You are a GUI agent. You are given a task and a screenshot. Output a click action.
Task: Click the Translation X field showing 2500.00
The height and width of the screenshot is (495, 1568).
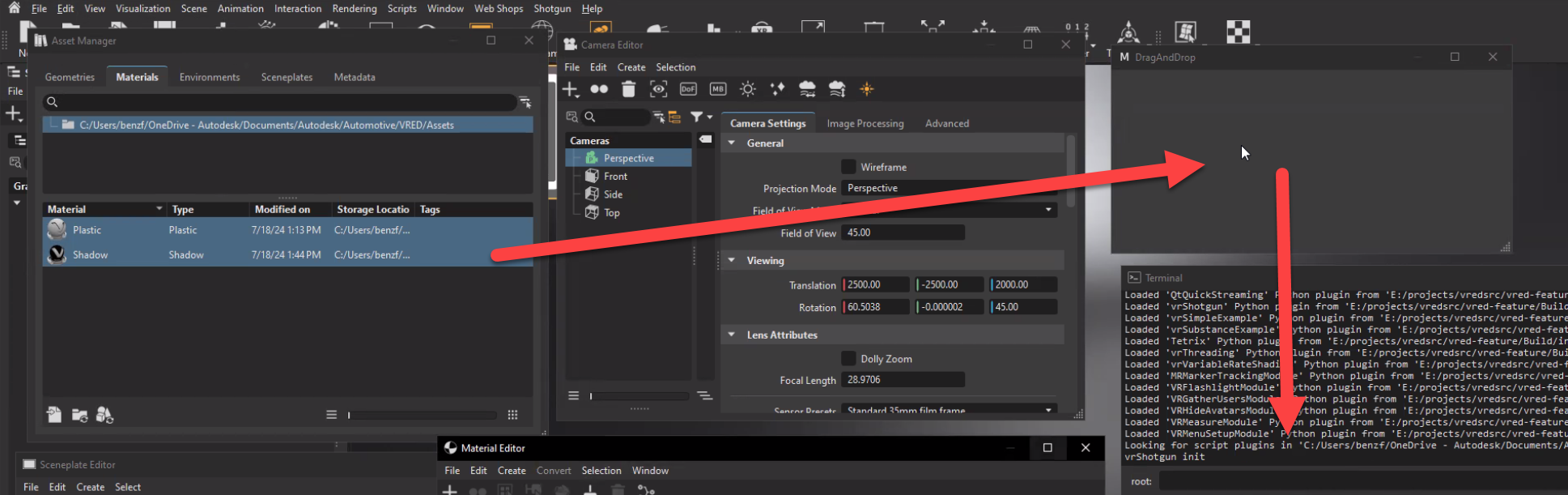click(x=876, y=285)
